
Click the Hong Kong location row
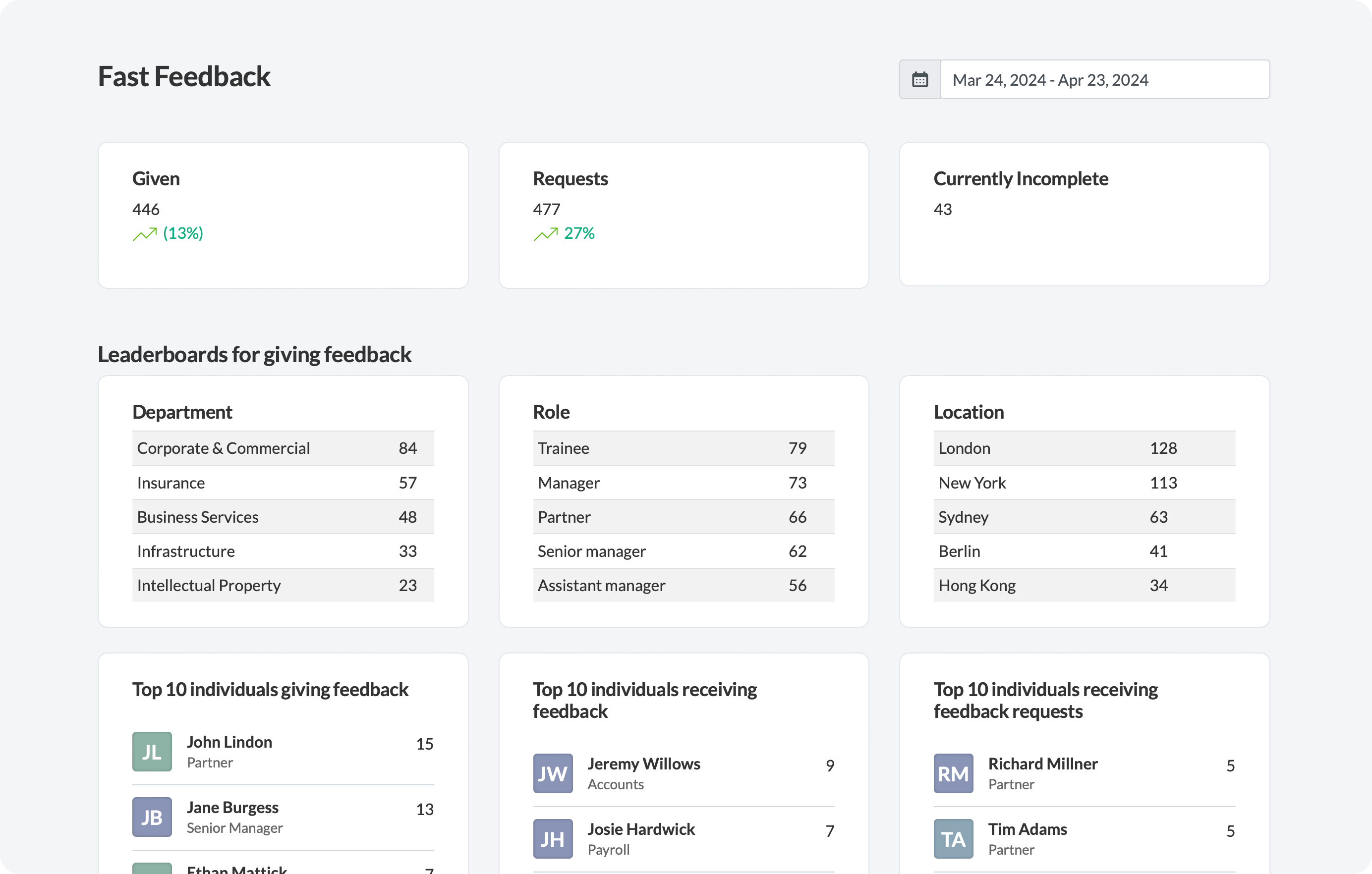1084,585
